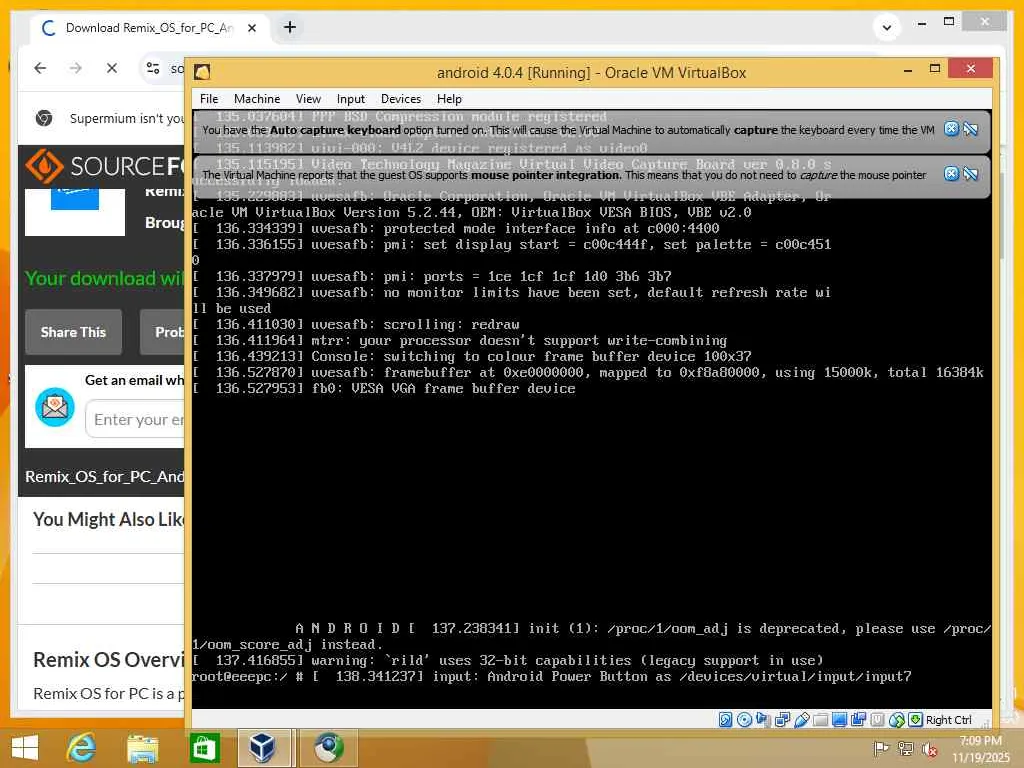
Task: Click the 'Your download will' green text
Action: pyautogui.click(x=104, y=278)
